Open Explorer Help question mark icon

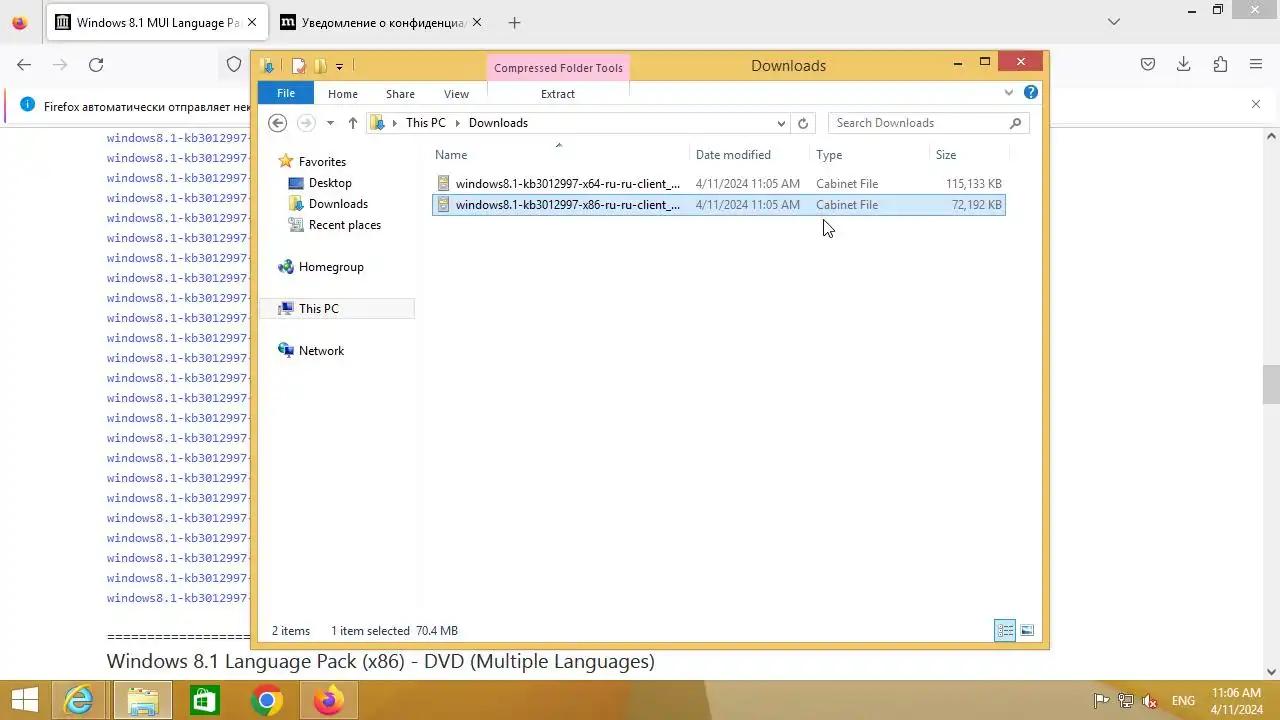coord(1031,92)
